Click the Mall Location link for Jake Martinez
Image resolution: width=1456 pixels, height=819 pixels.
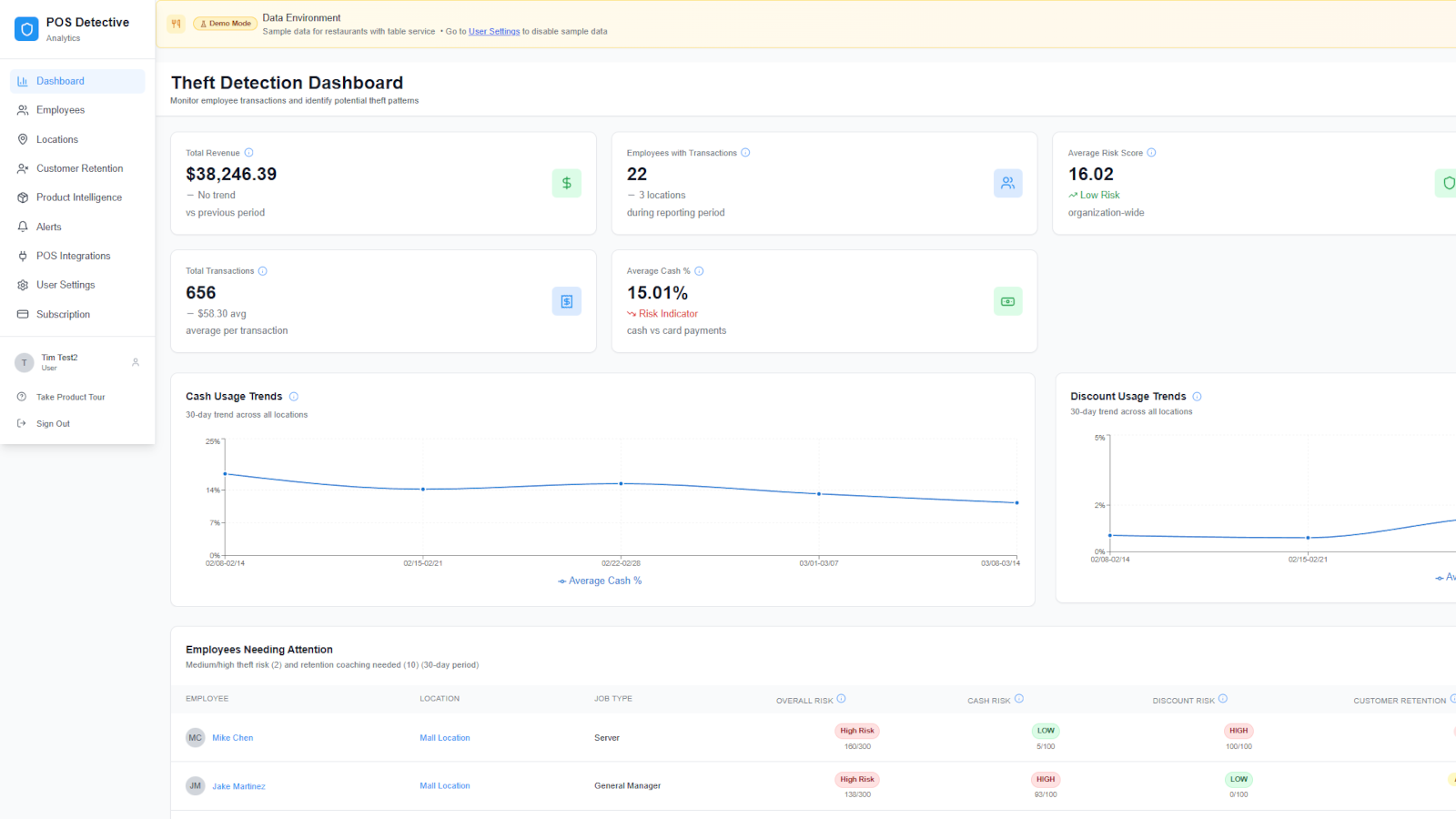coord(444,785)
